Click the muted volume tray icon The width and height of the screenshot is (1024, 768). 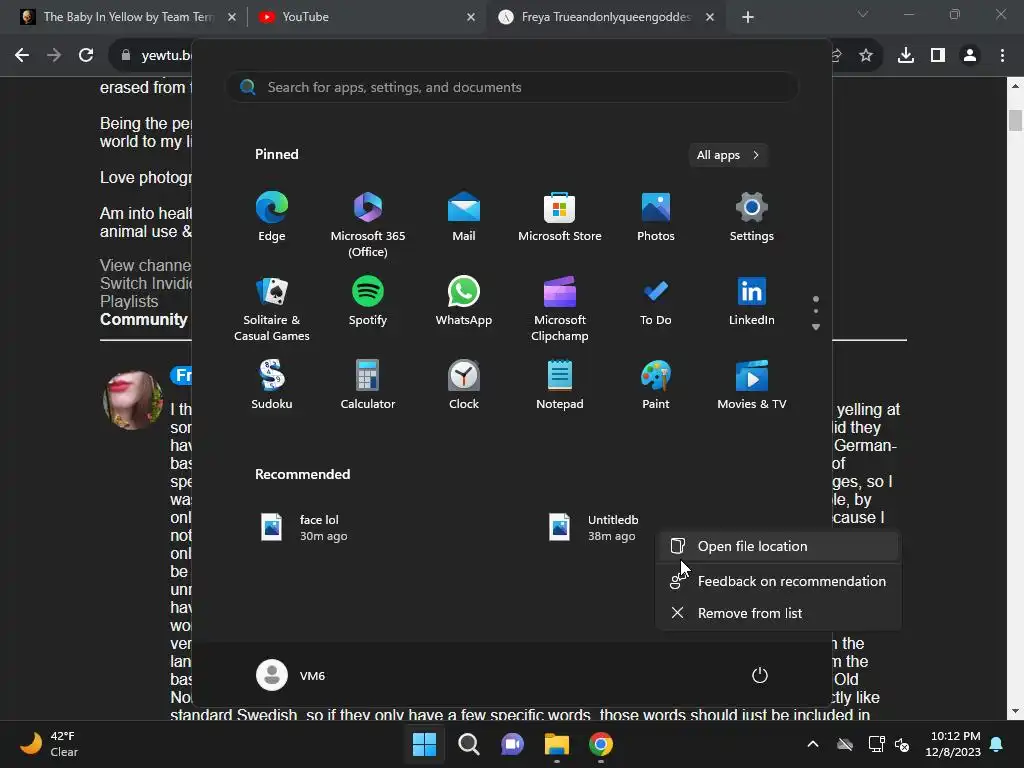[902, 744]
